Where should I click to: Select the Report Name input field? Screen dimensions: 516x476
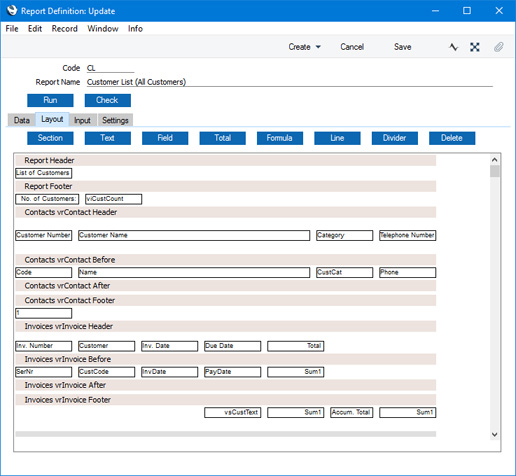point(289,82)
